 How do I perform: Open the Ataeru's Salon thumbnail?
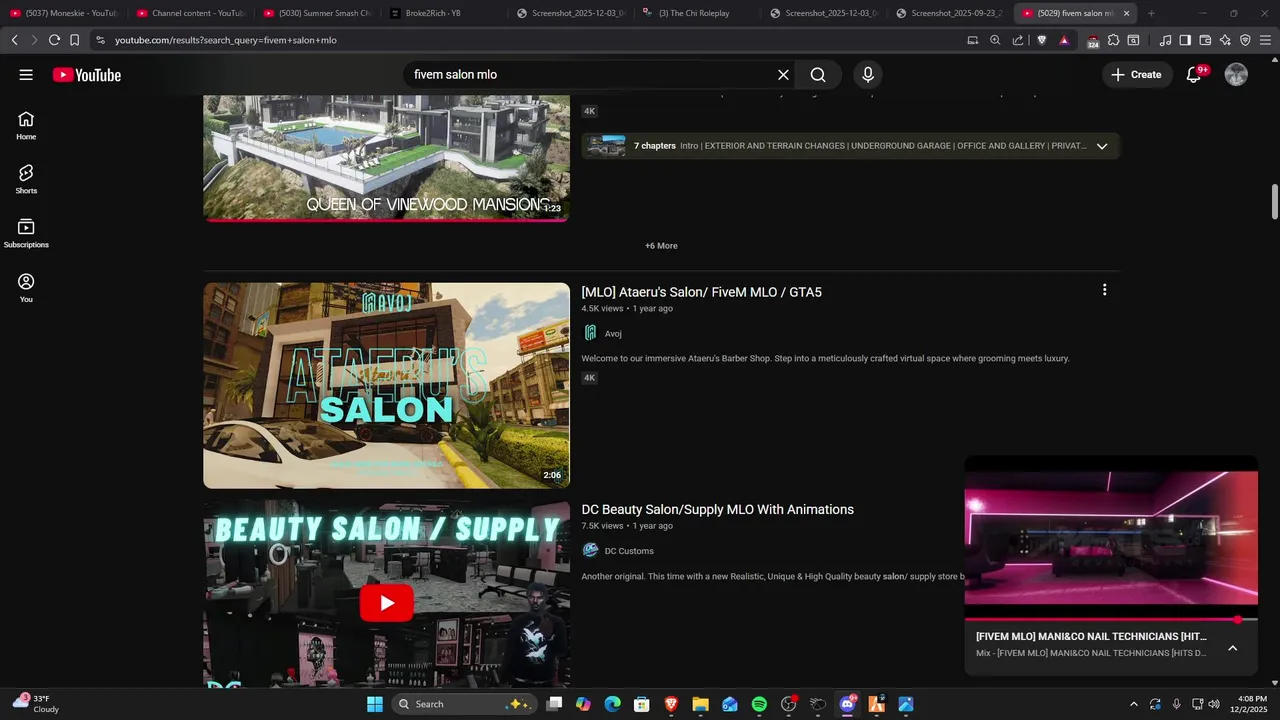(386, 385)
